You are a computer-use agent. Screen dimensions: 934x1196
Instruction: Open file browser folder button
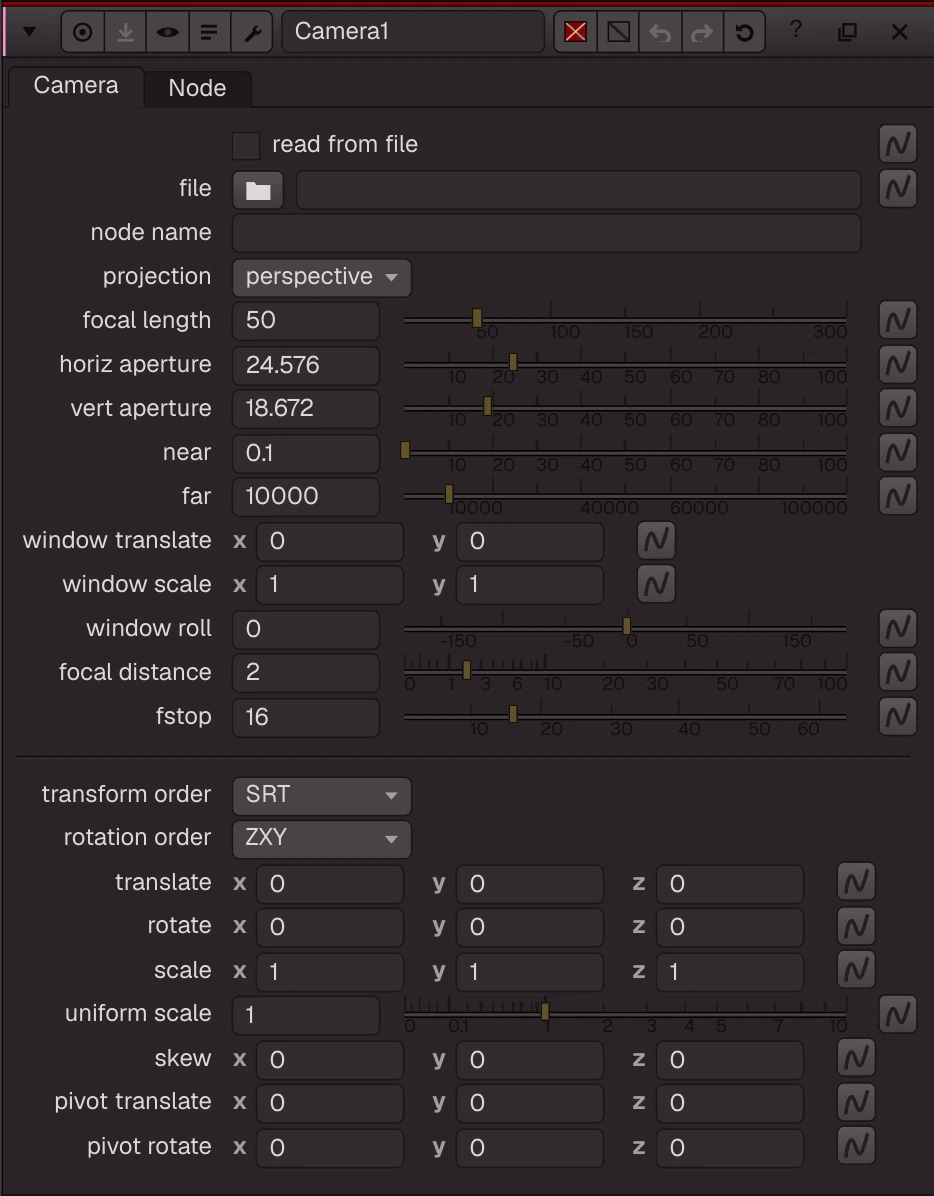pyautogui.click(x=258, y=189)
